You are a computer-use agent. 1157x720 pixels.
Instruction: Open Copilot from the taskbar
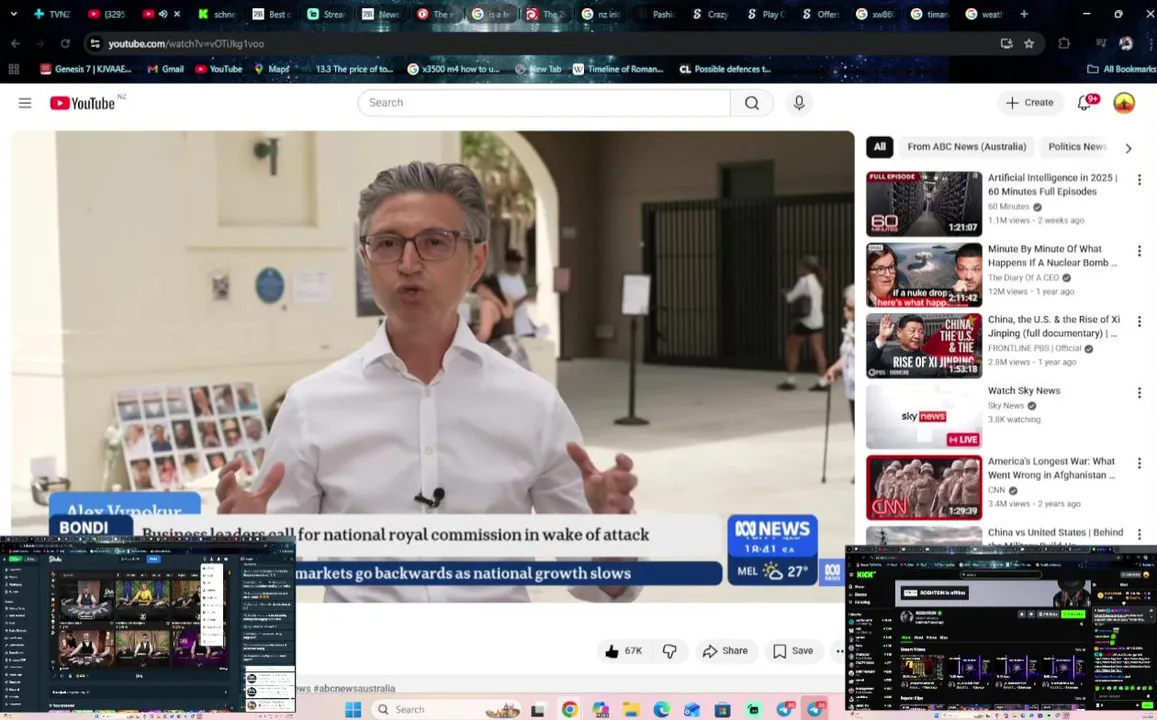pos(600,710)
